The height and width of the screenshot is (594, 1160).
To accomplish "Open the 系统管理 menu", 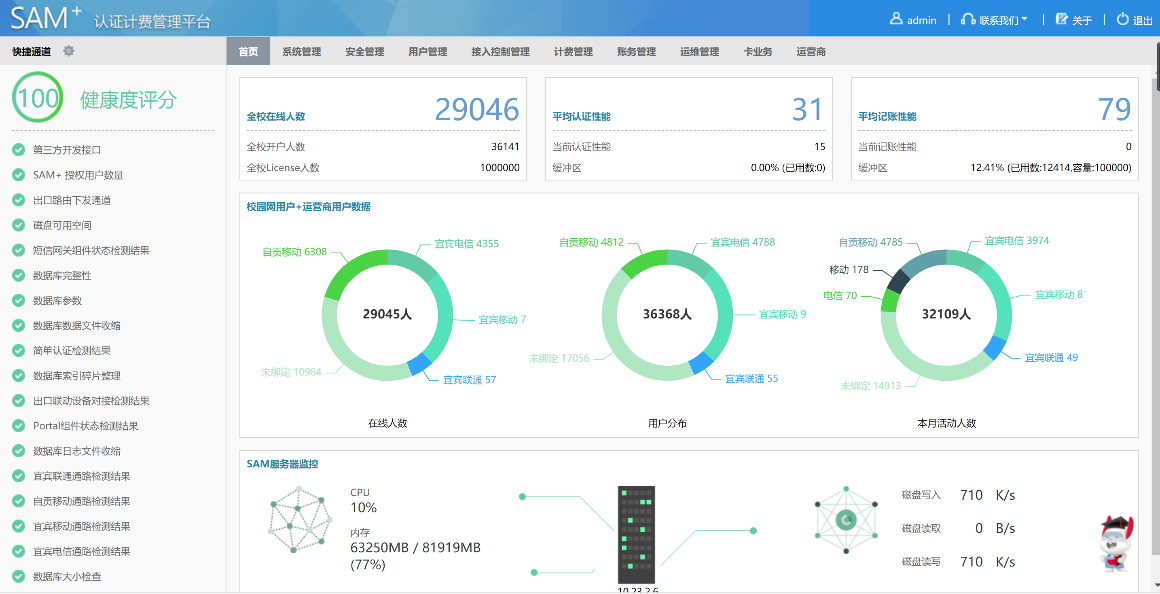I will (x=301, y=52).
